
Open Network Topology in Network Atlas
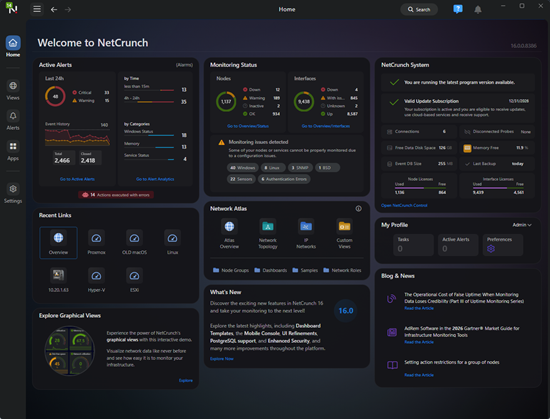268,234
